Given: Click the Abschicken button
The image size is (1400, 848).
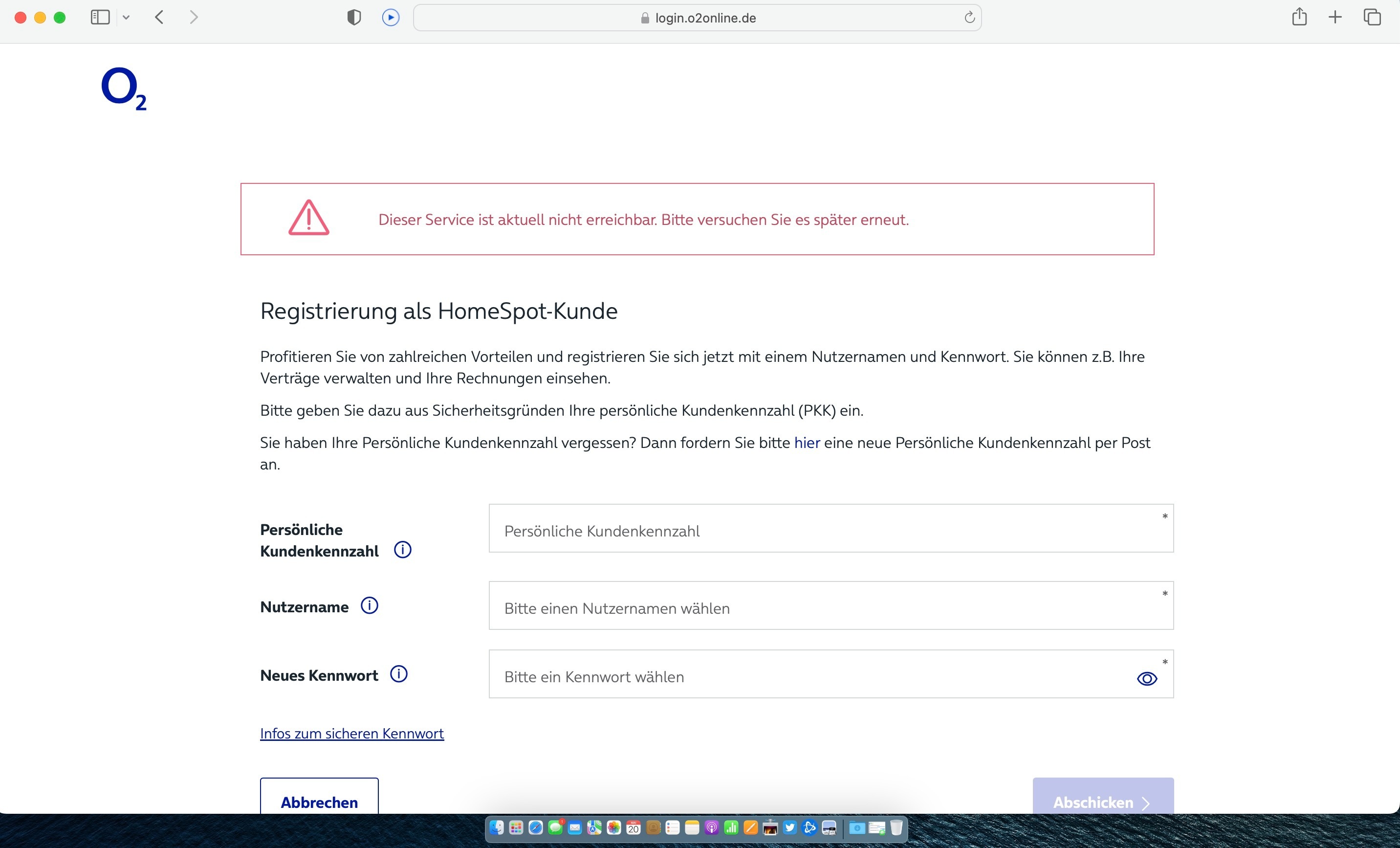Looking at the screenshot, I should click(1103, 797).
